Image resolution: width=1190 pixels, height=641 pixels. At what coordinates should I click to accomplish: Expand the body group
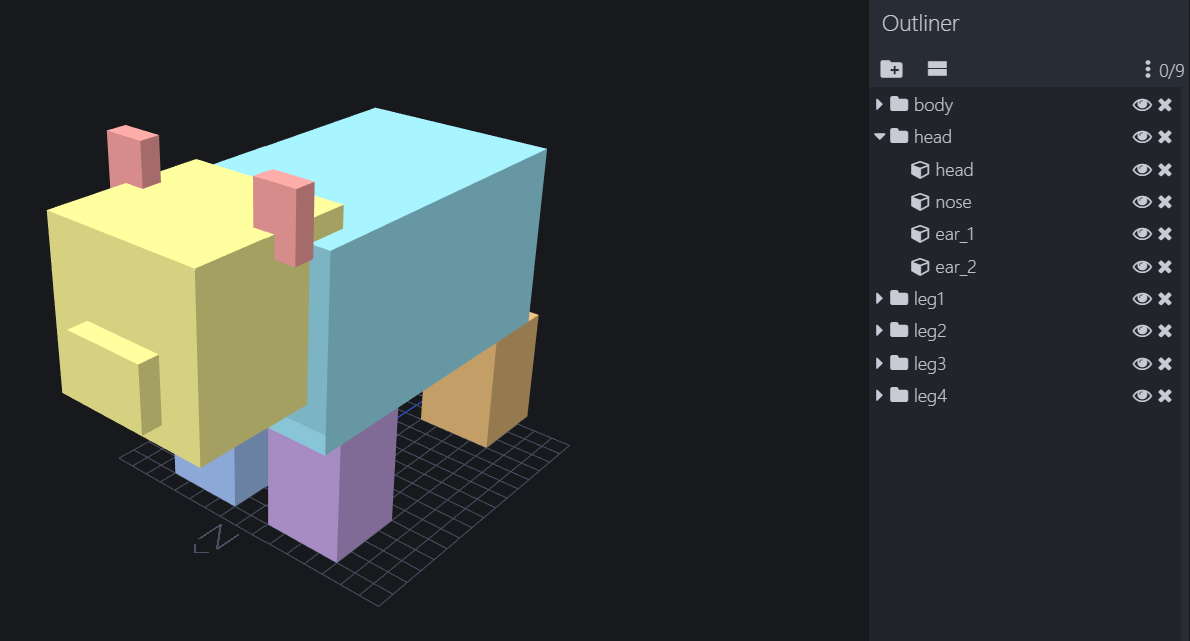coord(880,104)
